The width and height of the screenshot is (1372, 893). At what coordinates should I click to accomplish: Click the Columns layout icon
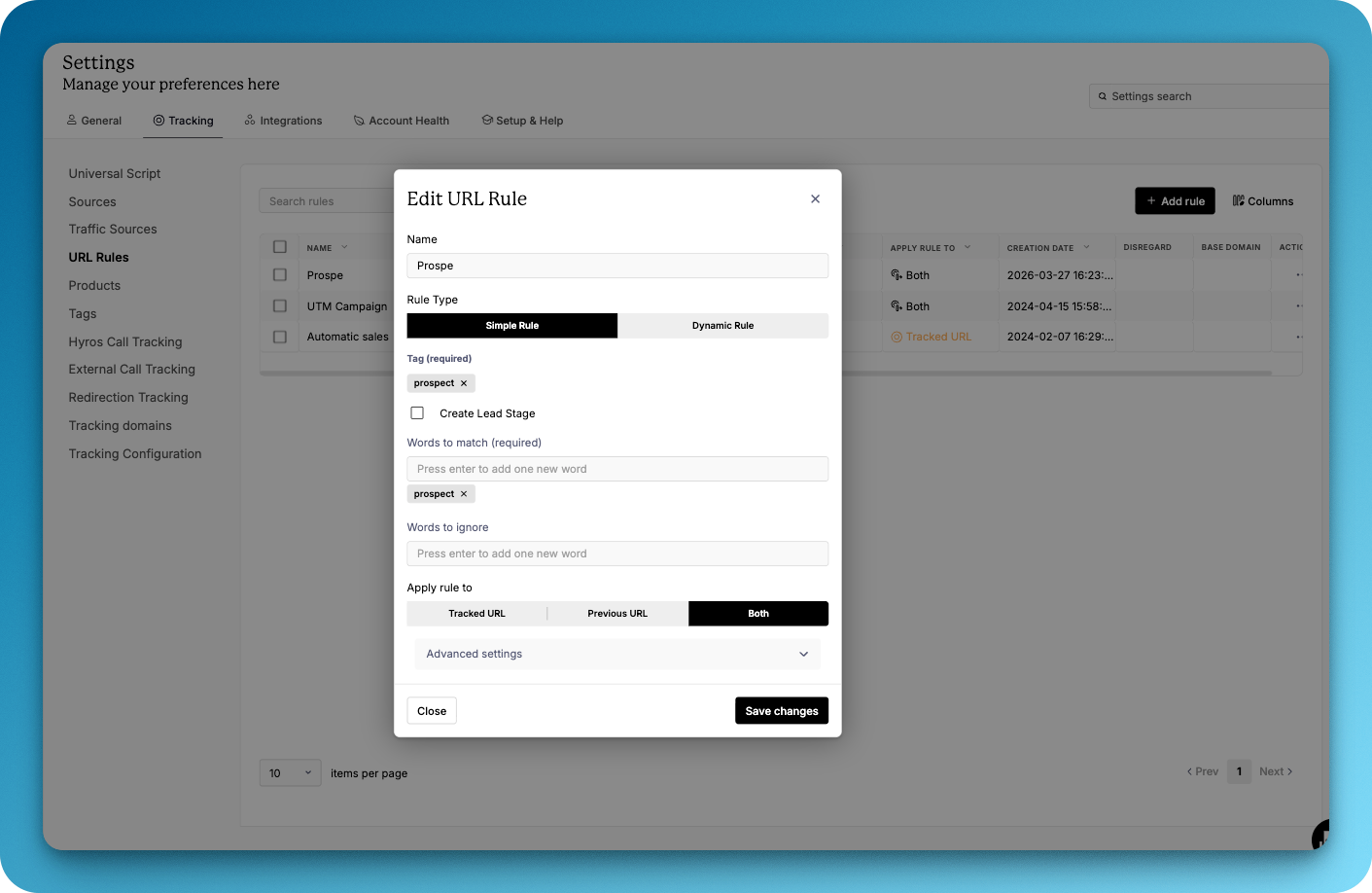point(1238,201)
